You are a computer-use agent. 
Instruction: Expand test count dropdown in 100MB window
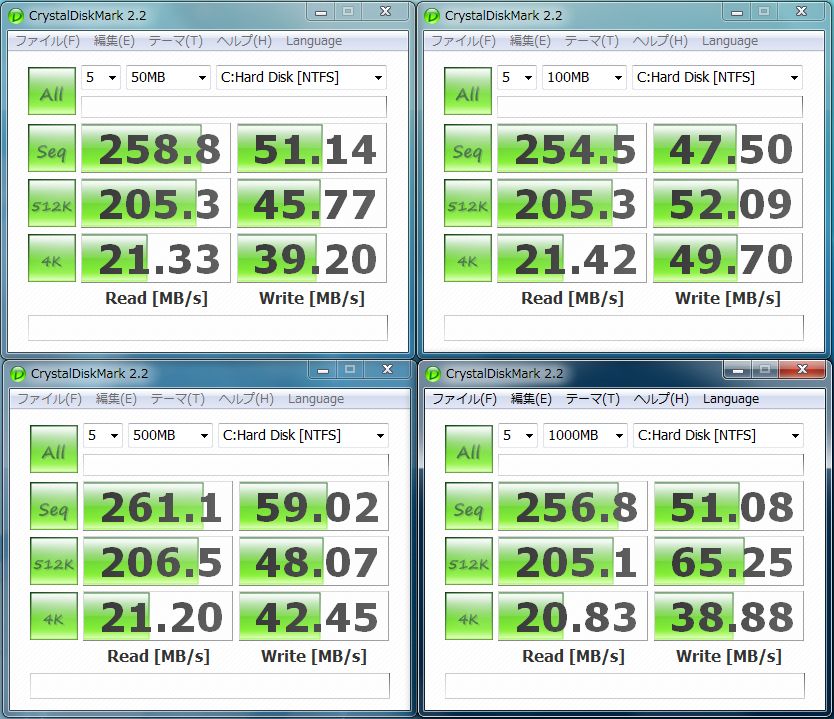(x=516, y=77)
